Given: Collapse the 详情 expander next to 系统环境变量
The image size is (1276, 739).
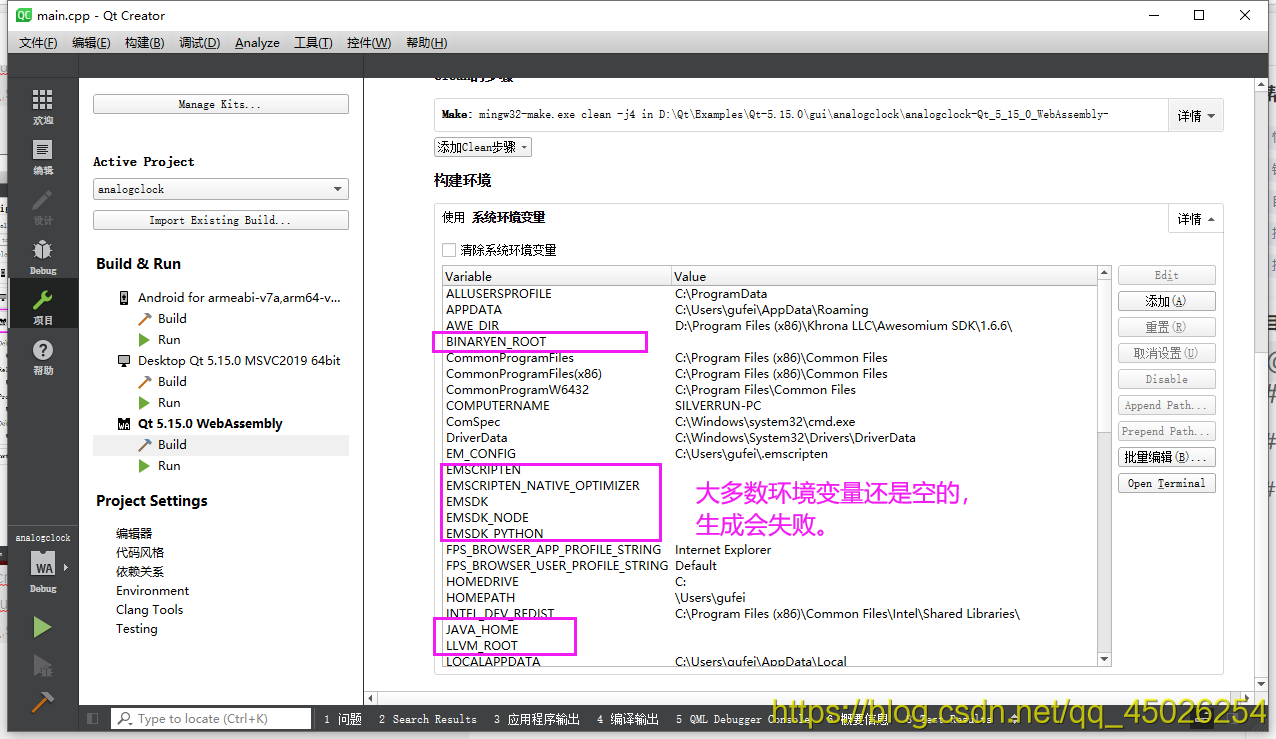Looking at the screenshot, I should [1195, 218].
